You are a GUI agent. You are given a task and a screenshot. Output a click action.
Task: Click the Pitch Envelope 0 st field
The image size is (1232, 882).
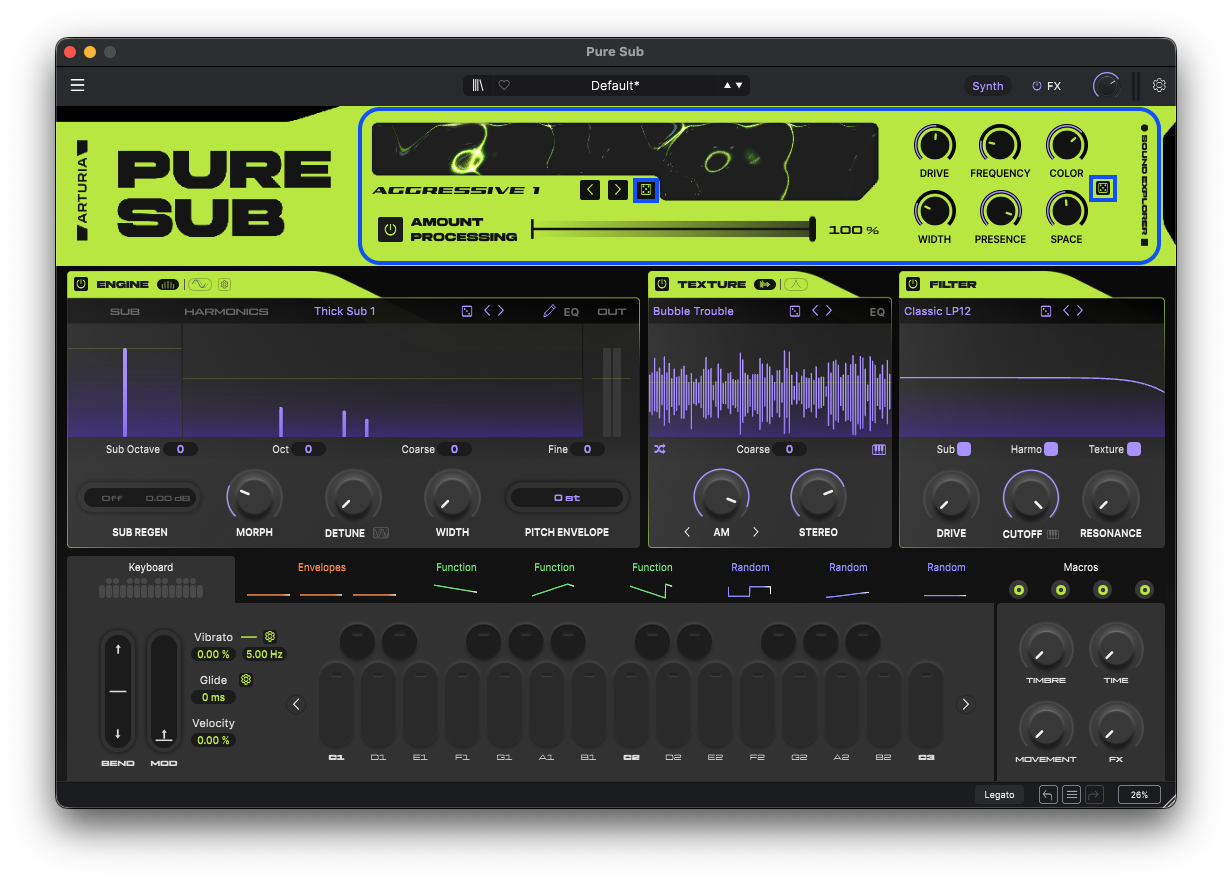[566, 497]
